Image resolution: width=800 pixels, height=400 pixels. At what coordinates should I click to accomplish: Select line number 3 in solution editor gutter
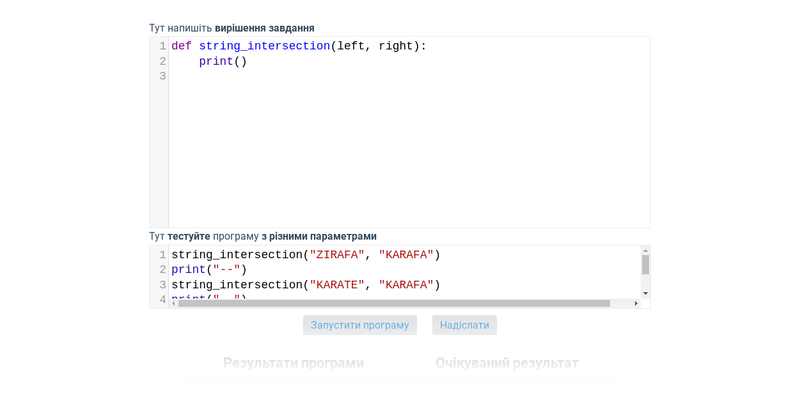coord(162,77)
